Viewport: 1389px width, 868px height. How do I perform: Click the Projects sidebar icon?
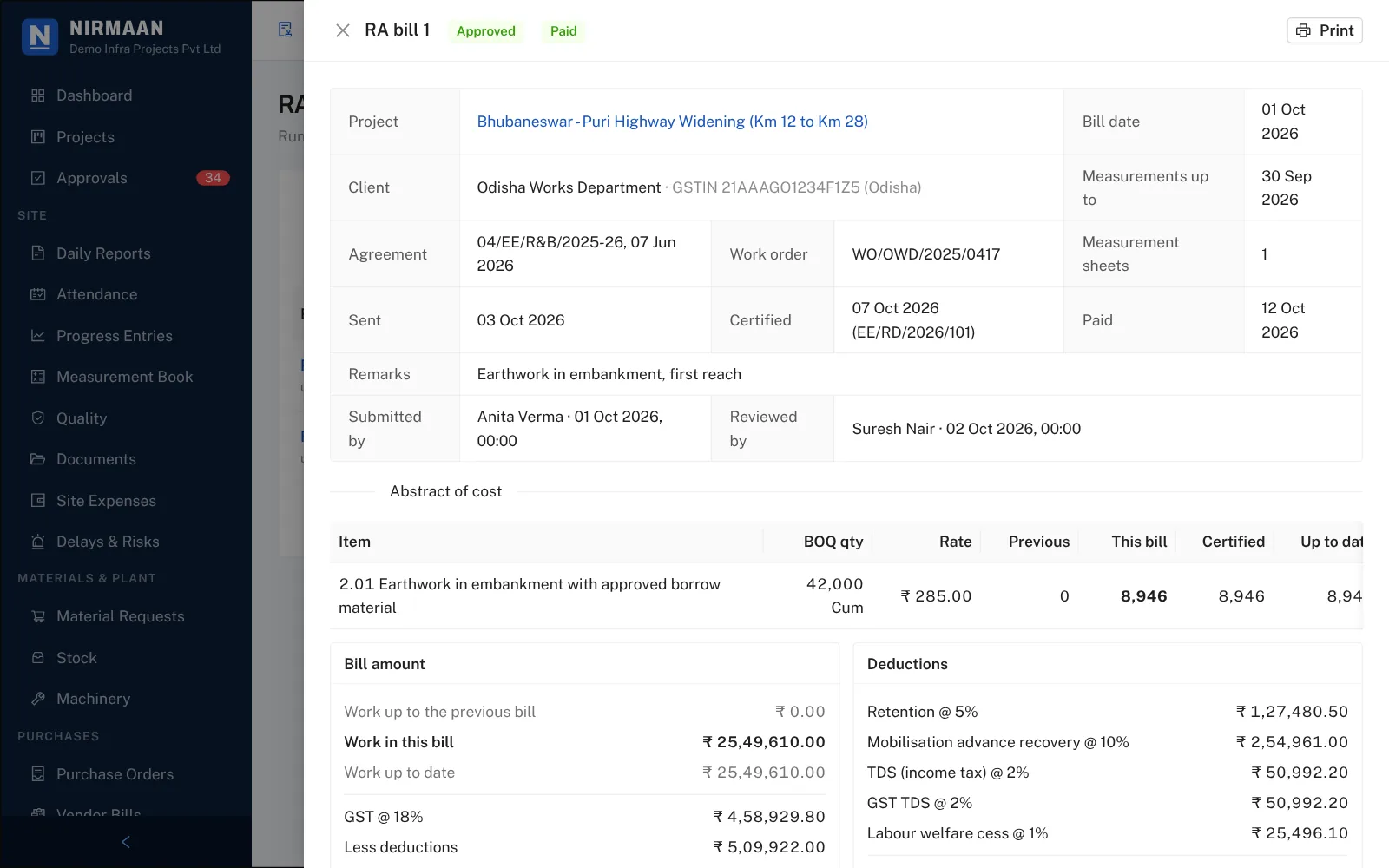tap(37, 137)
